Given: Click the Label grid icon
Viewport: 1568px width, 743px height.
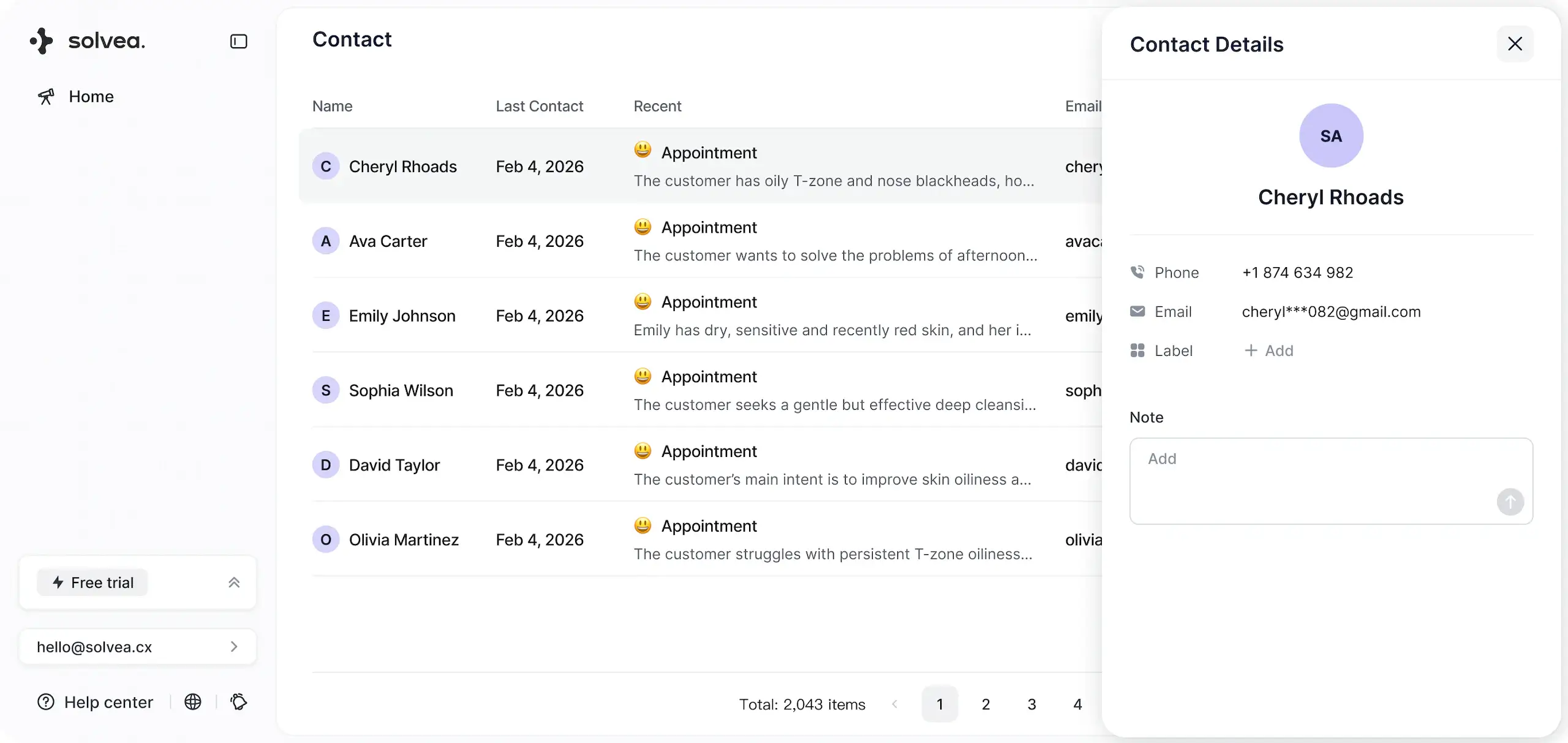Looking at the screenshot, I should [x=1137, y=351].
